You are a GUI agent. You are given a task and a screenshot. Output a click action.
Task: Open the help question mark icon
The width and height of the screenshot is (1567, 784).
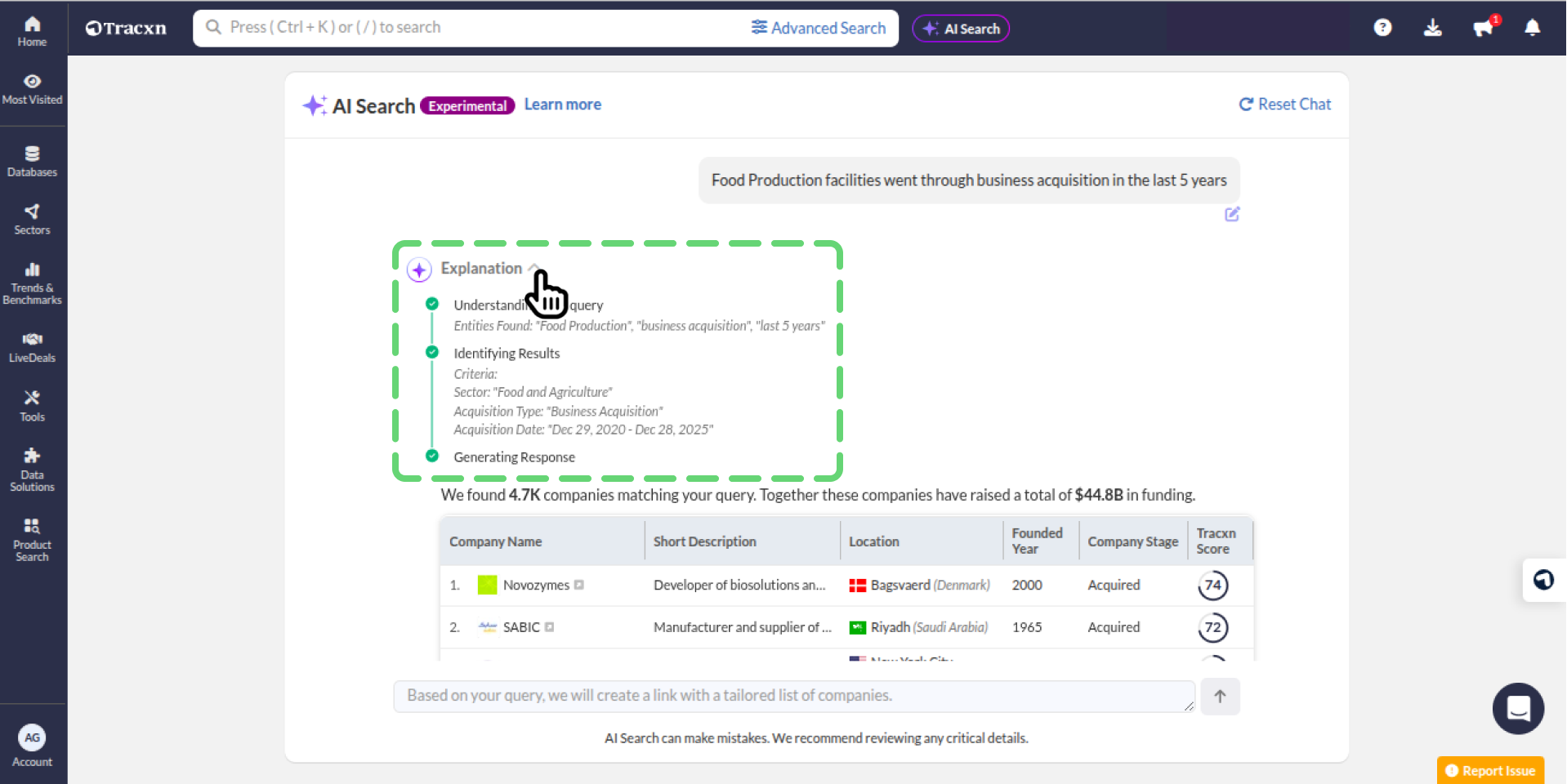[1382, 28]
